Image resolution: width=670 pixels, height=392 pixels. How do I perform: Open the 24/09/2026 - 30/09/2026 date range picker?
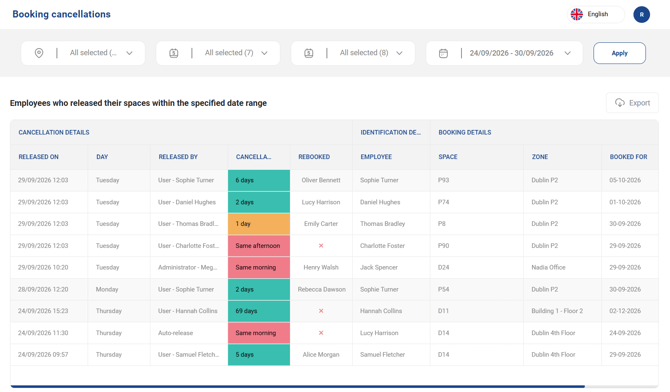point(504,53)
